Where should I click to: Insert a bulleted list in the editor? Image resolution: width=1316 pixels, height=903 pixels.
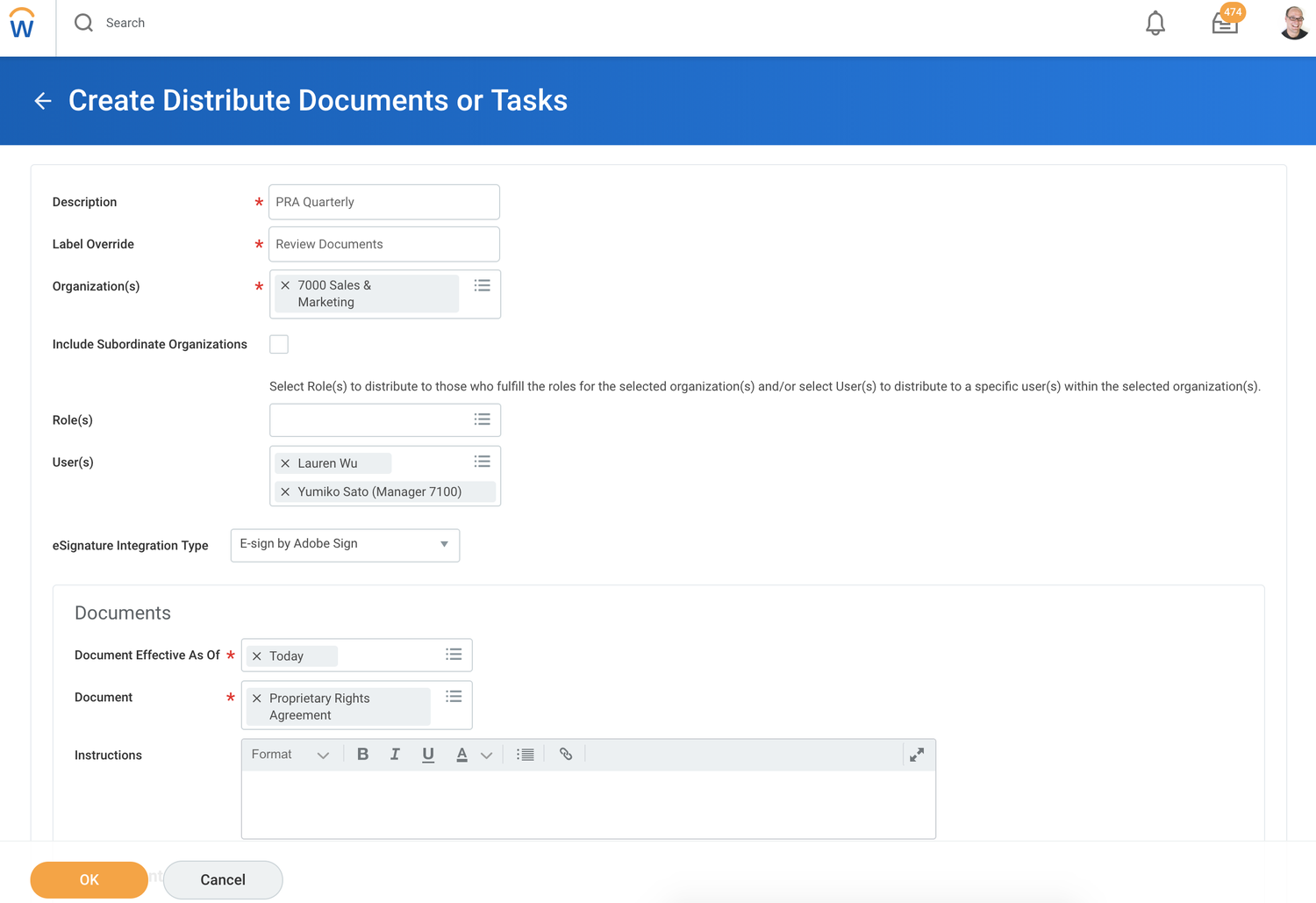click(525, 754)
